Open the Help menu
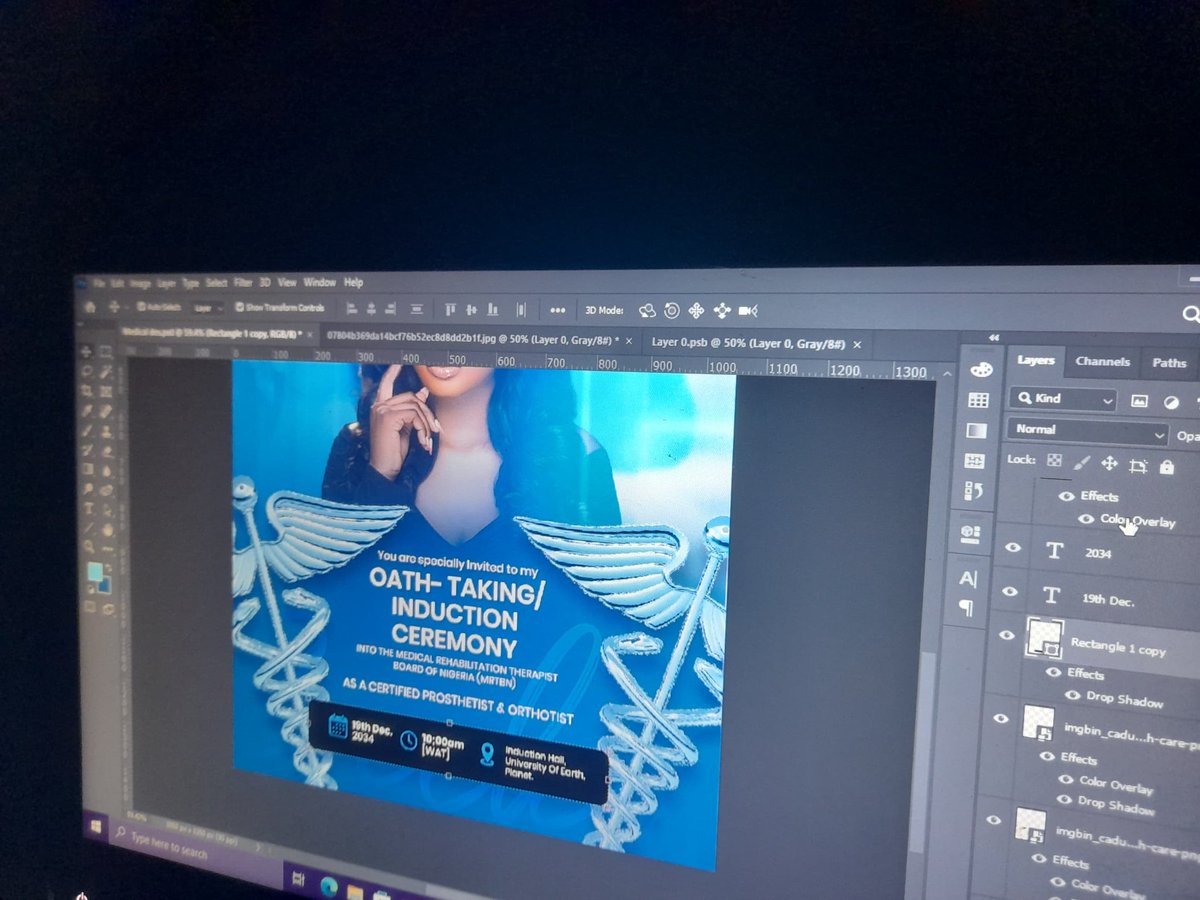The height and width of the screenshot is (900, 1200). click(x=353, y=283)
